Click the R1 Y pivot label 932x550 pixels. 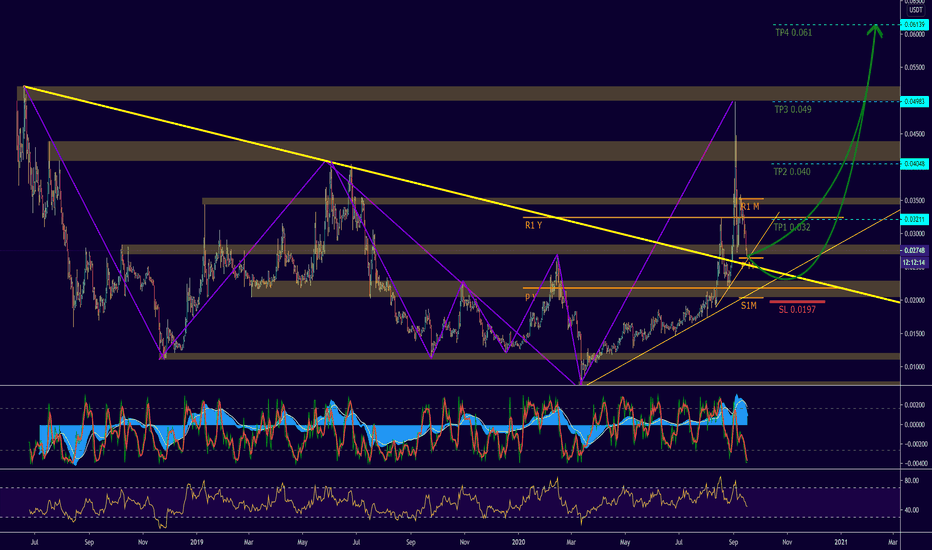533,225
